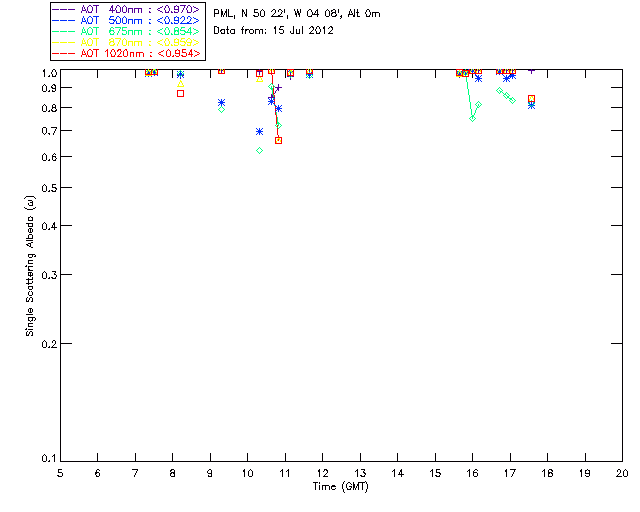Screen dimensions: 640x512
Task: Click the legend entry AOT 870nm <0.959>
Action: tap(126, 42)
